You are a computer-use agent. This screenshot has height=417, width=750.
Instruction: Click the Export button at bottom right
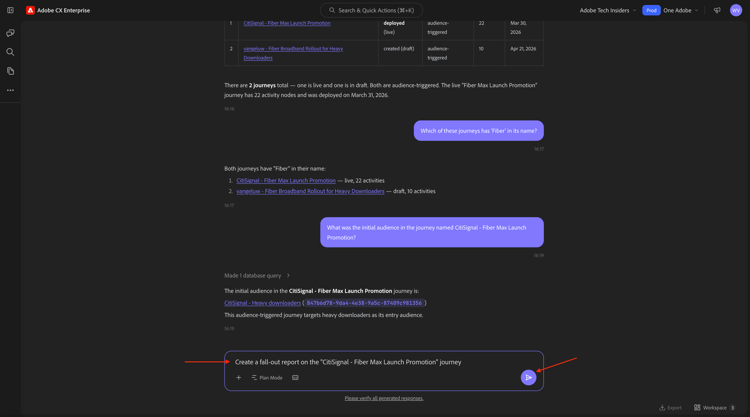pyautogui.click(x=670, y=407)
